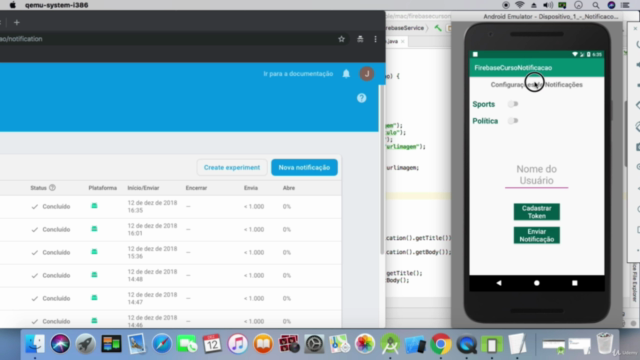
Task: Toggle the Sports switch in the emulator app
Action: 513,104
